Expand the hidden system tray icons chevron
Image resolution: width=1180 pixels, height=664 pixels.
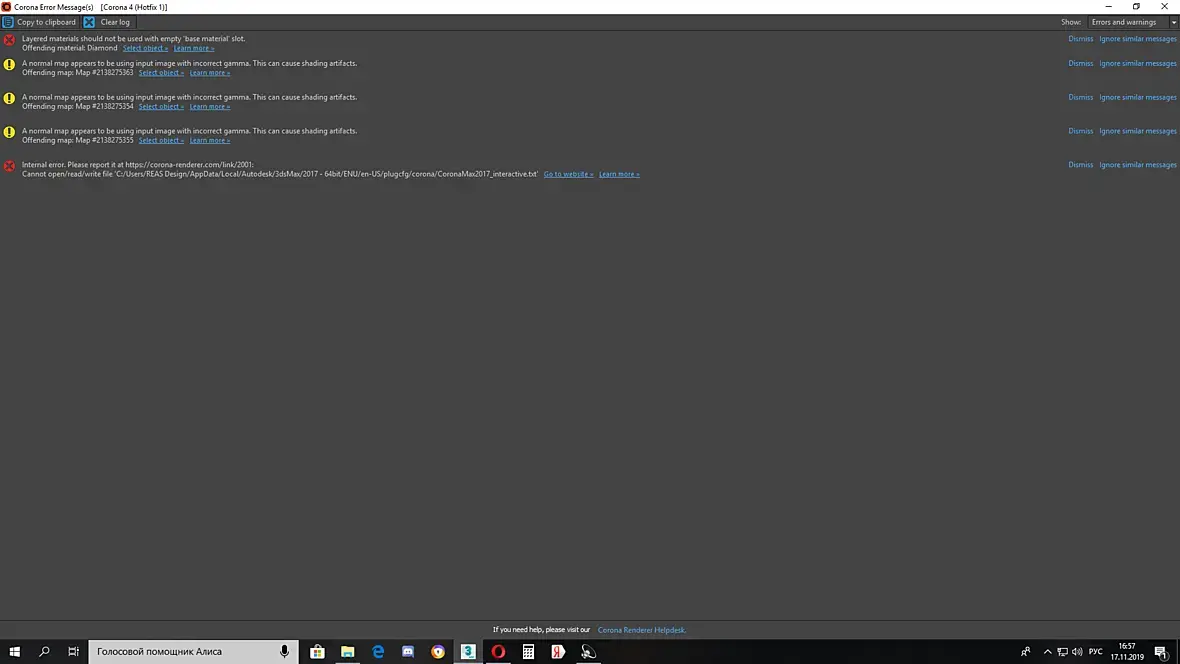click(x=1048, y=651)
